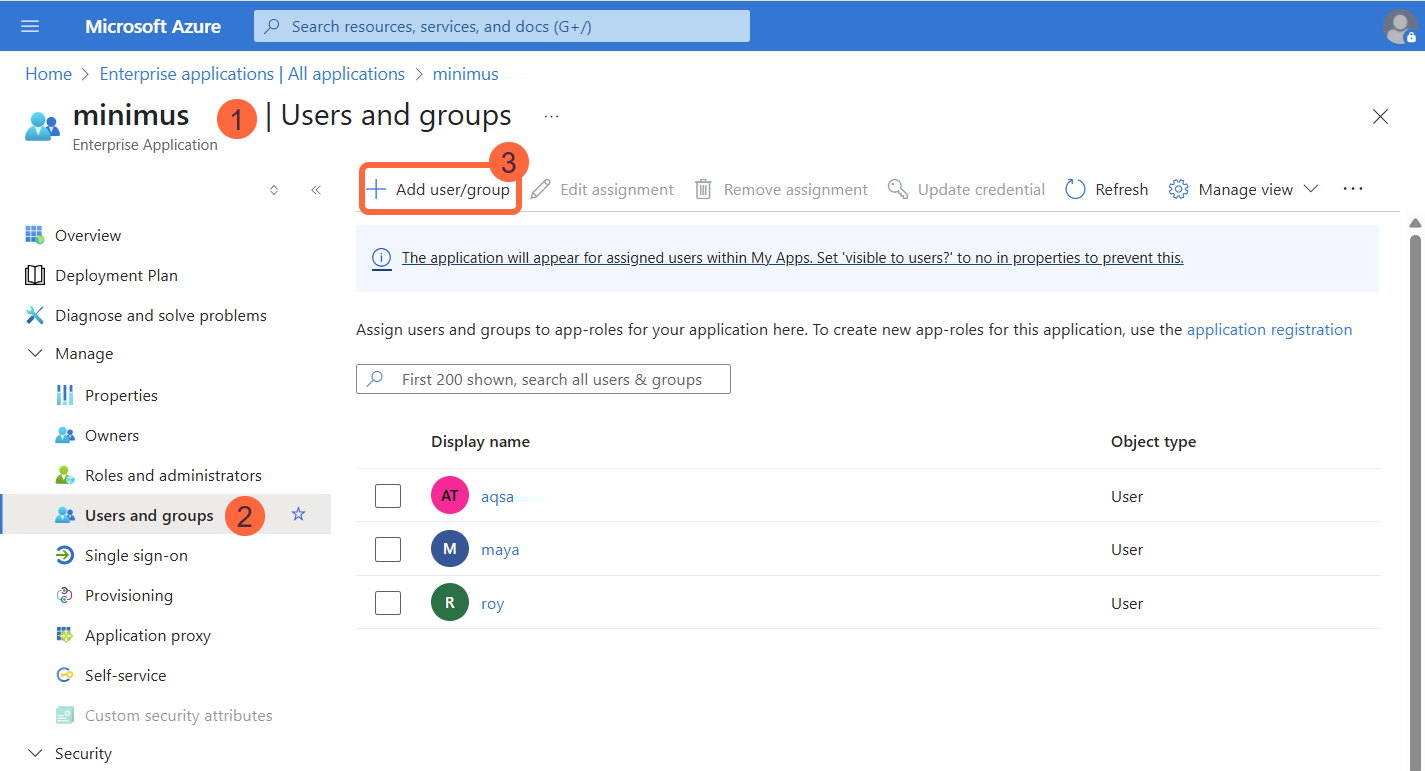Click the Manage view gear icon
1425x771 pixels.
[1178, 189]
